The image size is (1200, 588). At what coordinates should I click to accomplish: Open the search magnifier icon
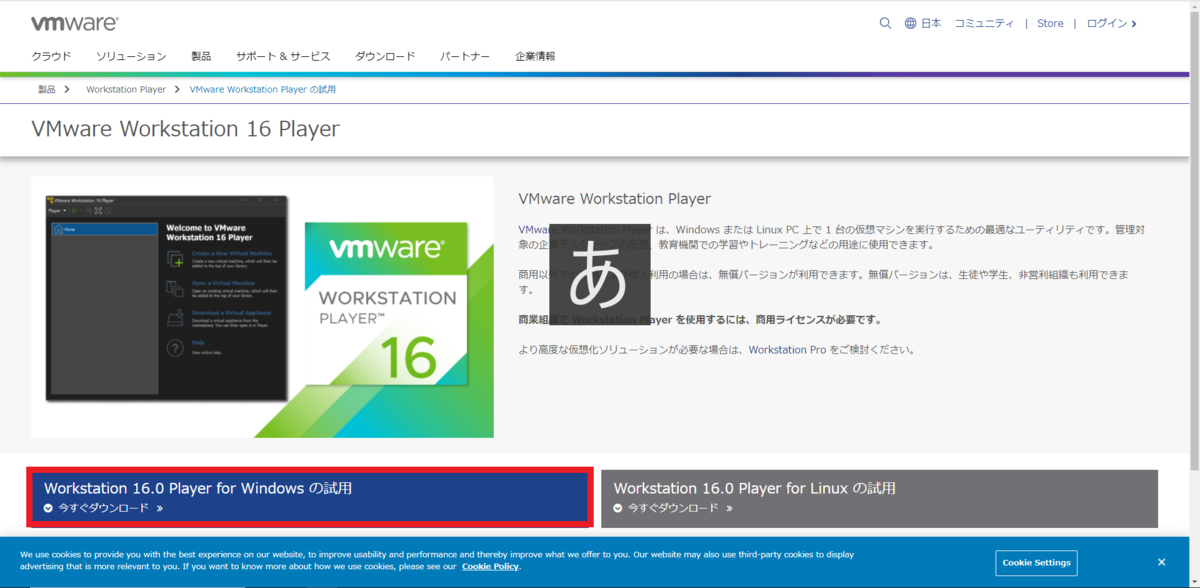click(x=885, y=23)
